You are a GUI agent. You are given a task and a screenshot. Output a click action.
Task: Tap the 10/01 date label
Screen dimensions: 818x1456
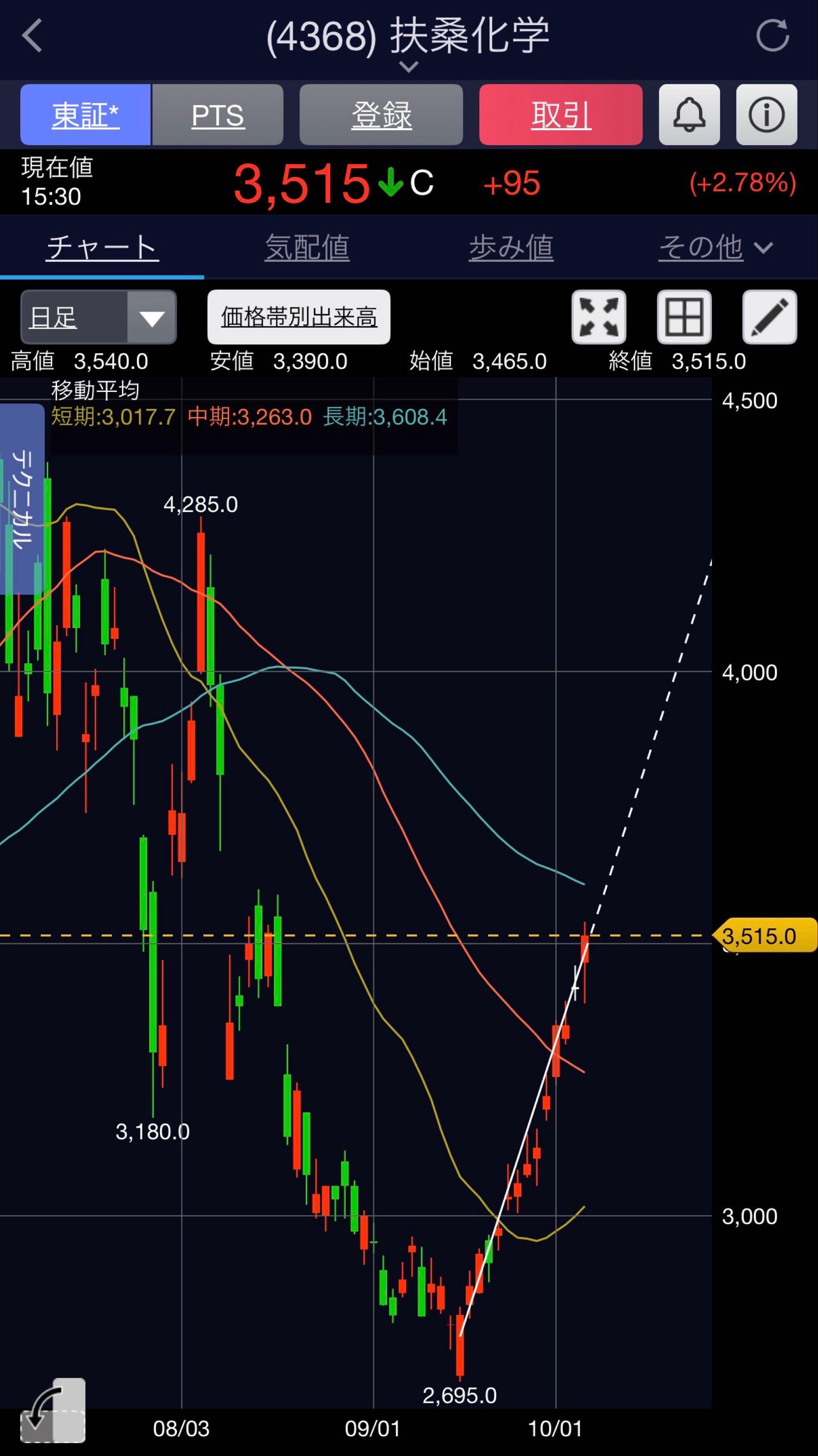coord(555,1429)
